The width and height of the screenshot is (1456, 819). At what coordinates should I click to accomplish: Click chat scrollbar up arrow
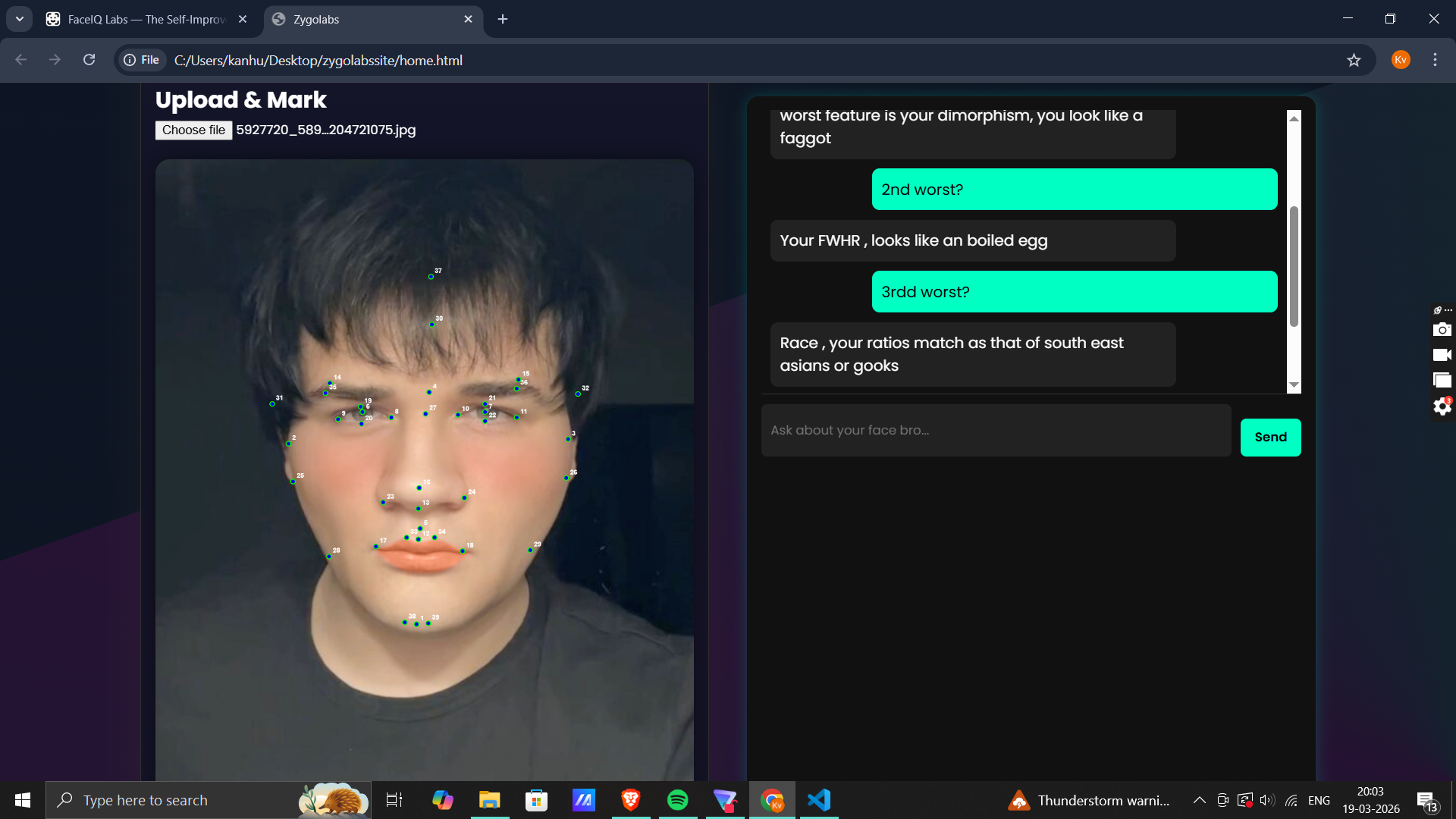click(x=1294, y=118)
